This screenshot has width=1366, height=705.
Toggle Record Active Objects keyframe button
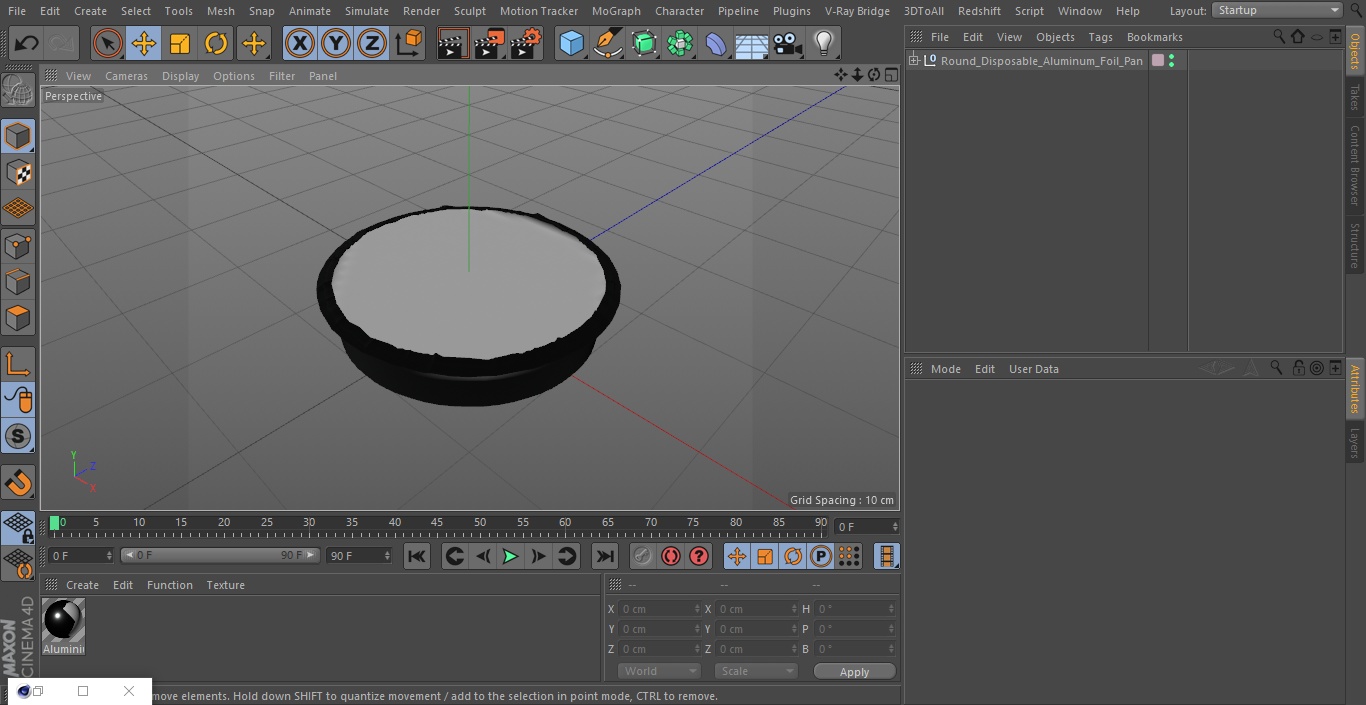(x=643, y=556)
